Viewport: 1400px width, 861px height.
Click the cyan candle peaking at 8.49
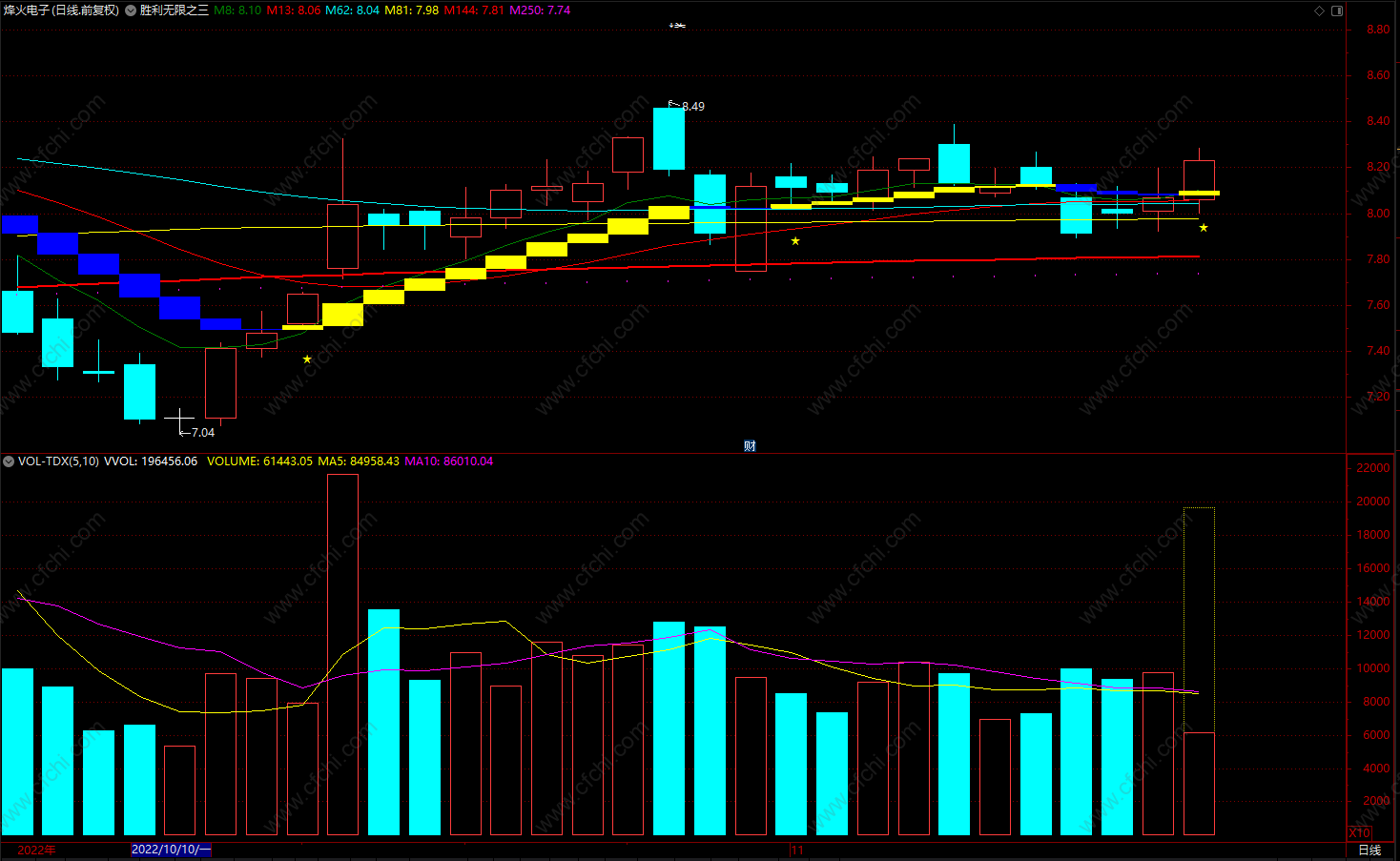tap(669, 139)
